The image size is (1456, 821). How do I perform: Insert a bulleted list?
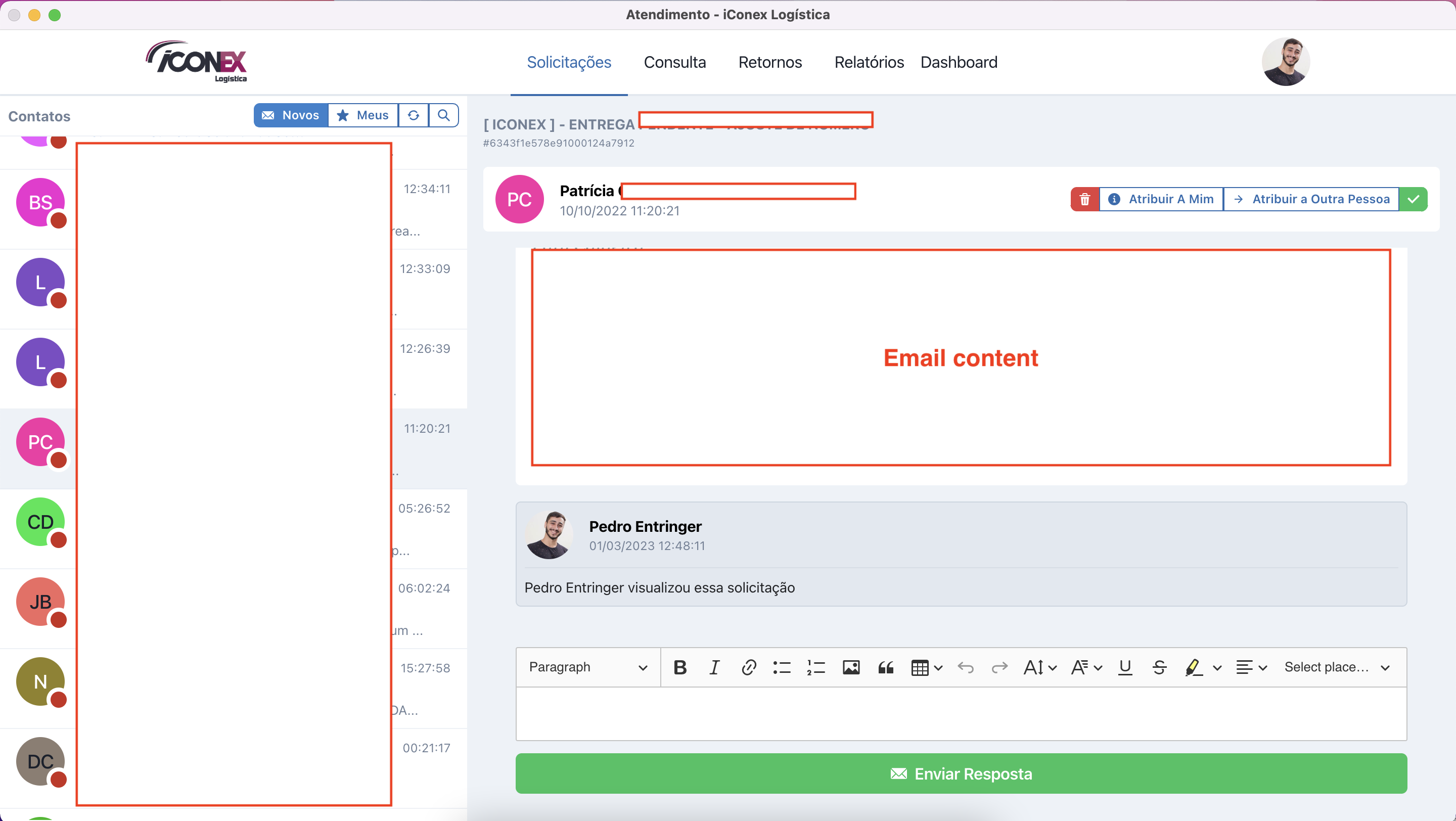point(782,667)
